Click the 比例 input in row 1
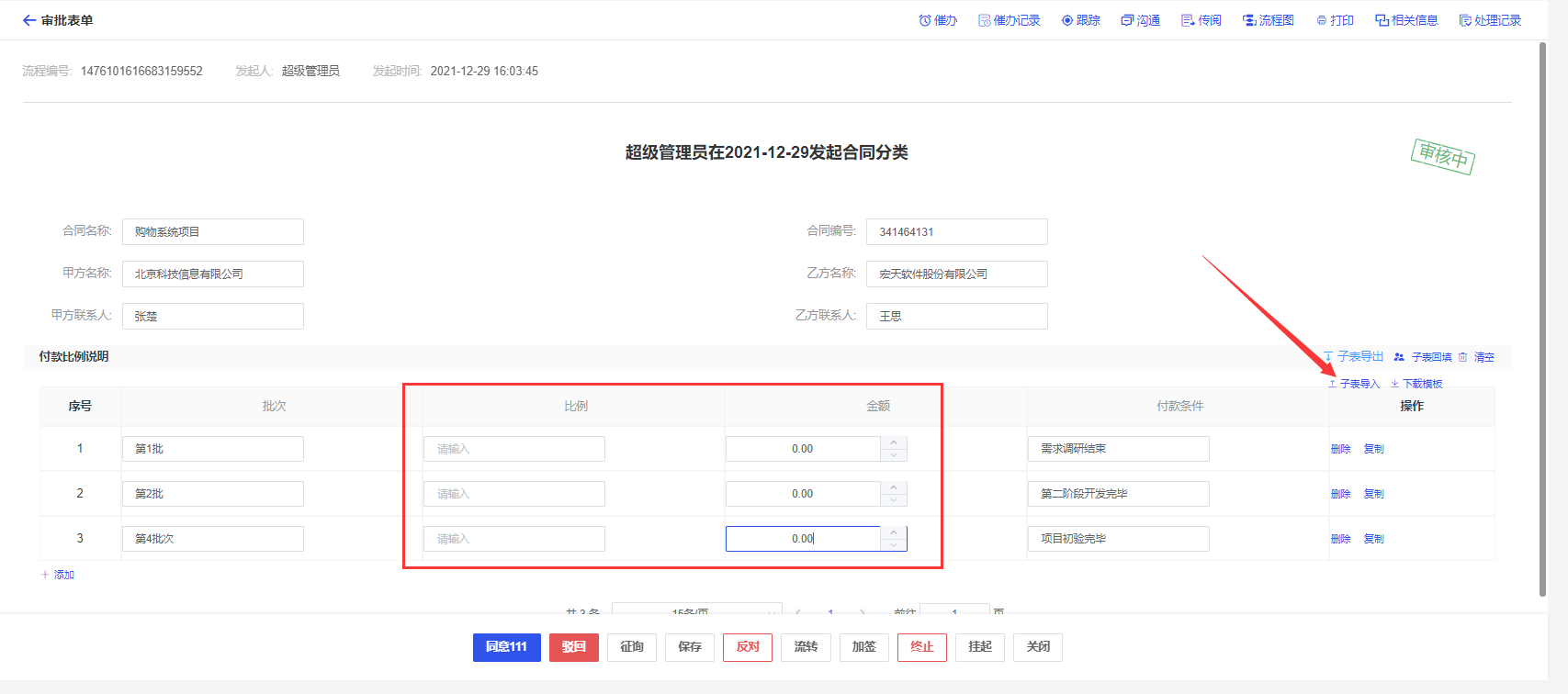1568x694 pixels. pos(513,449)
